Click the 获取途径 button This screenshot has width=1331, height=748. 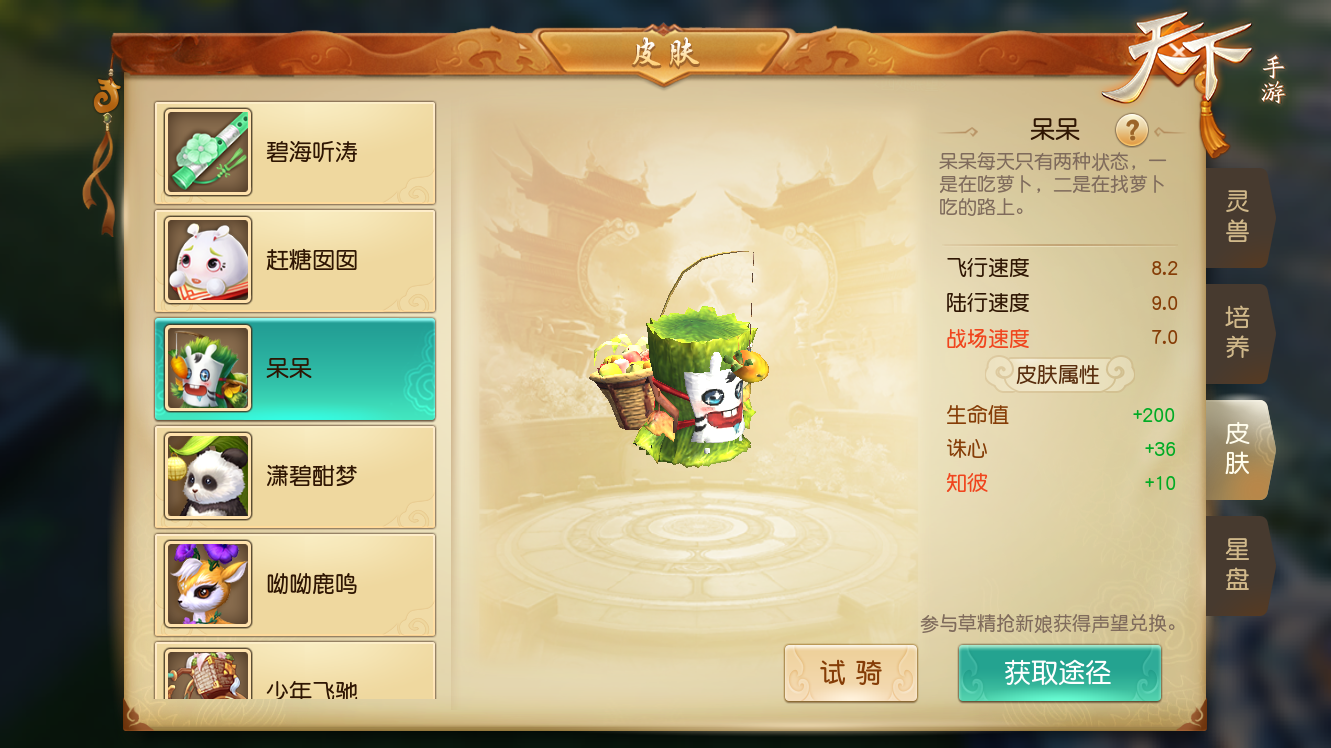point(1059,673)
